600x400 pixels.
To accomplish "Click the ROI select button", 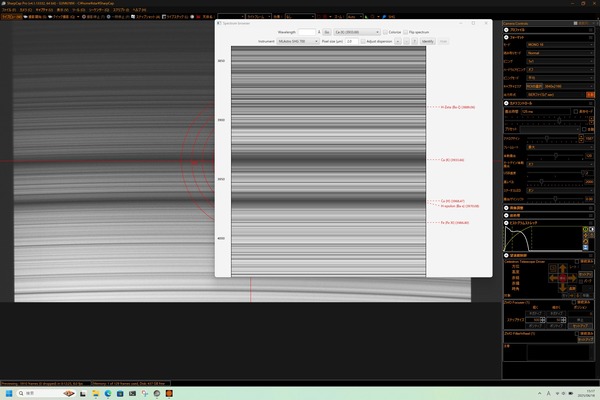I will [534, 87].
